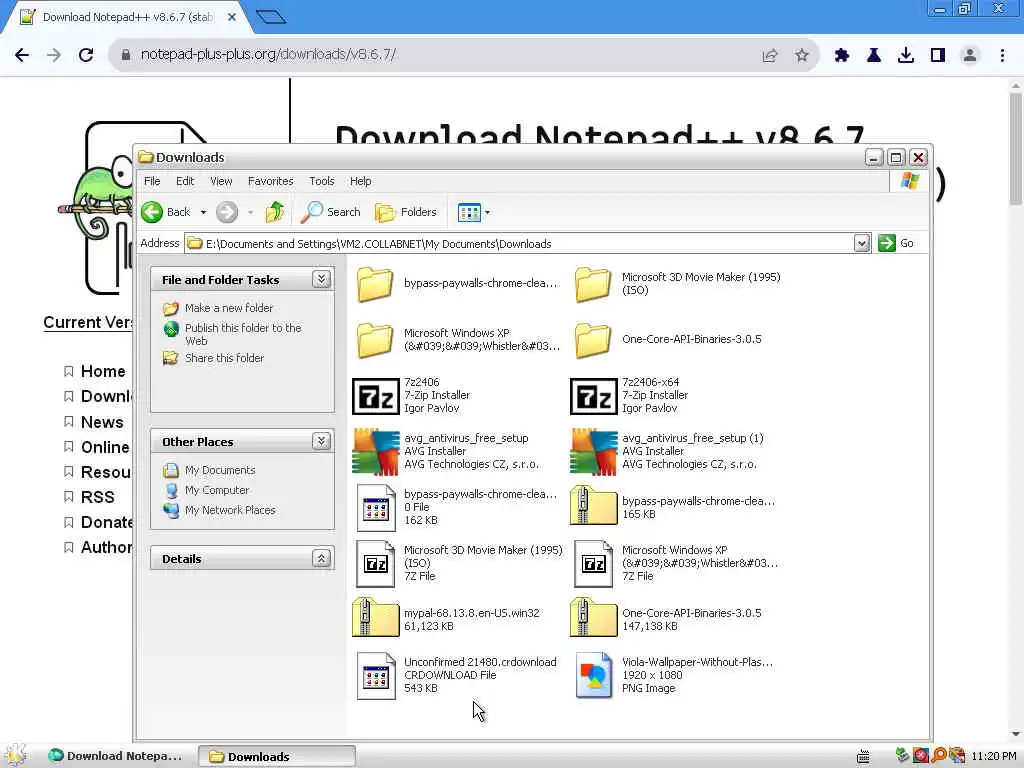This screenshot has height=768, width=1024.
Task: Select One-Core-API-Binaries-3.0.5 folder icon
Action: (x=593, y=340)
